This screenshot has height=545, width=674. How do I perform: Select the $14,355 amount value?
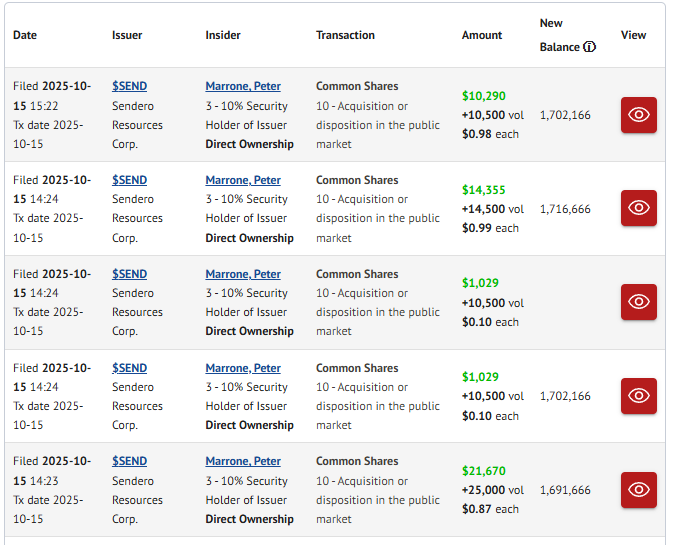tap(484, 190)
